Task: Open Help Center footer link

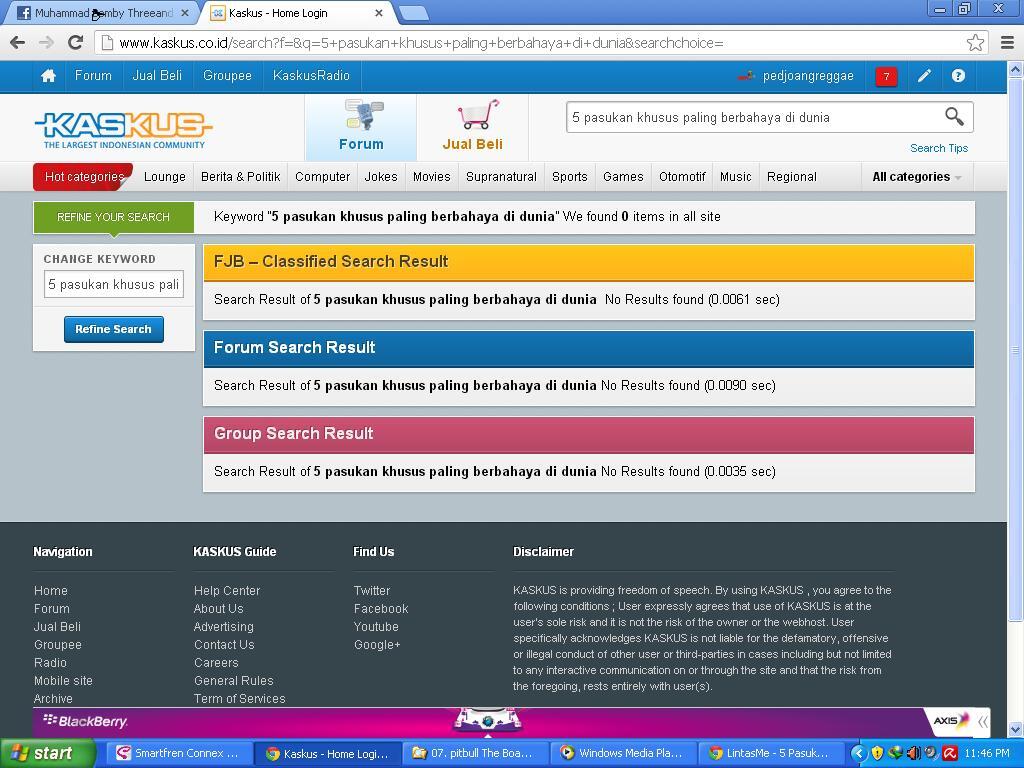Action: (227, 590)
